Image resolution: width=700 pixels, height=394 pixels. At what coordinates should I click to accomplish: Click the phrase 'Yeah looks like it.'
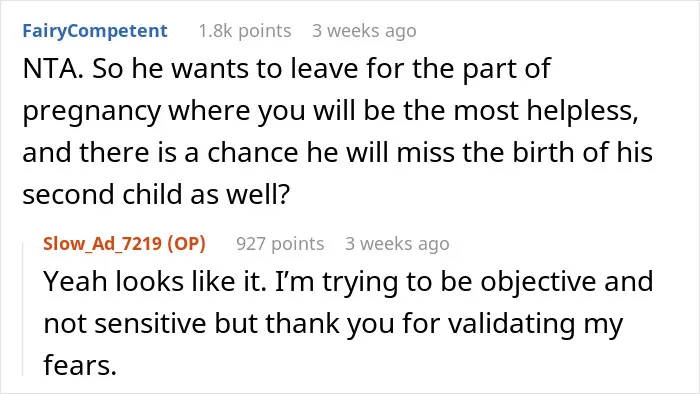tap(155, 282)
